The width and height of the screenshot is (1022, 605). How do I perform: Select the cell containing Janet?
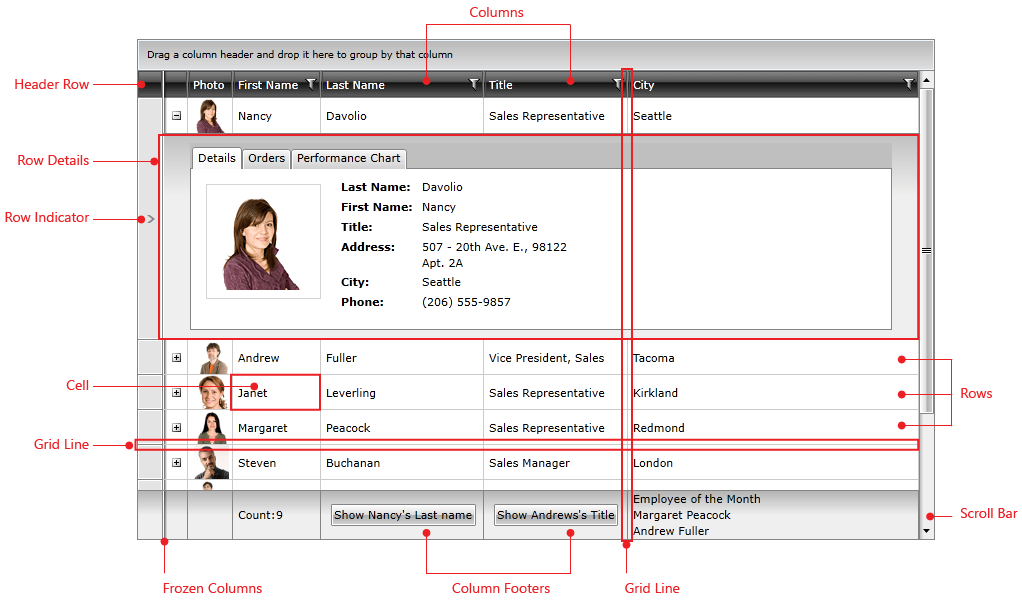coord(275,392)
